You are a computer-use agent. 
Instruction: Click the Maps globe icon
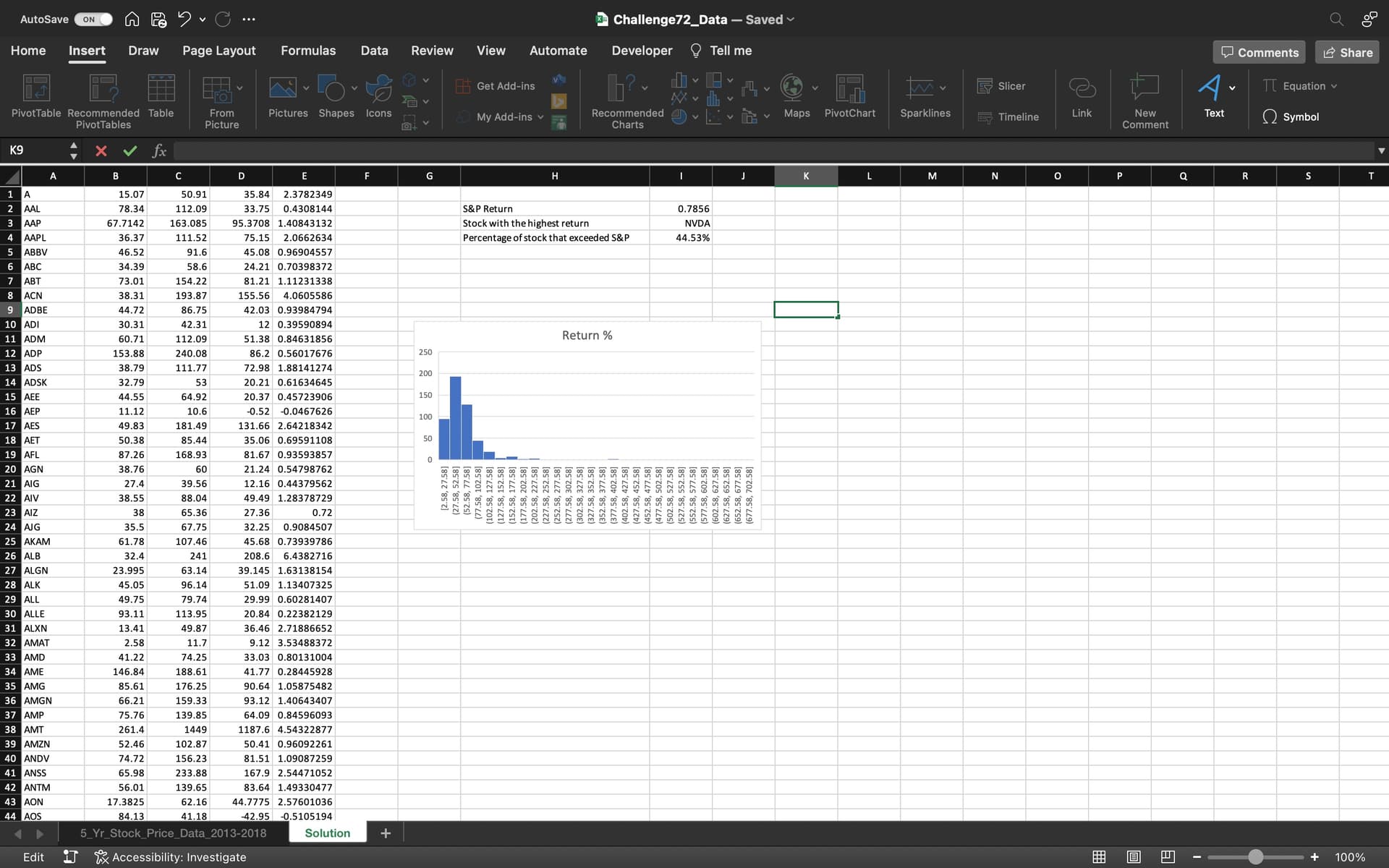click(791, 88)
